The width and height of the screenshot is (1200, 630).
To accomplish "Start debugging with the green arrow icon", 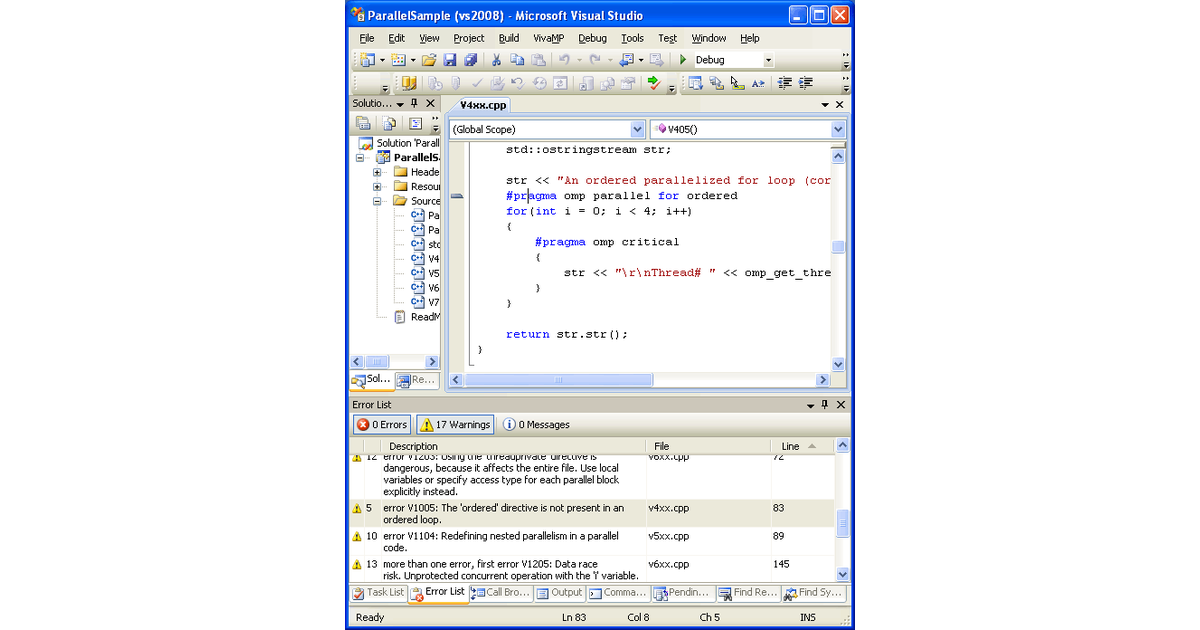I will point(683,59).
